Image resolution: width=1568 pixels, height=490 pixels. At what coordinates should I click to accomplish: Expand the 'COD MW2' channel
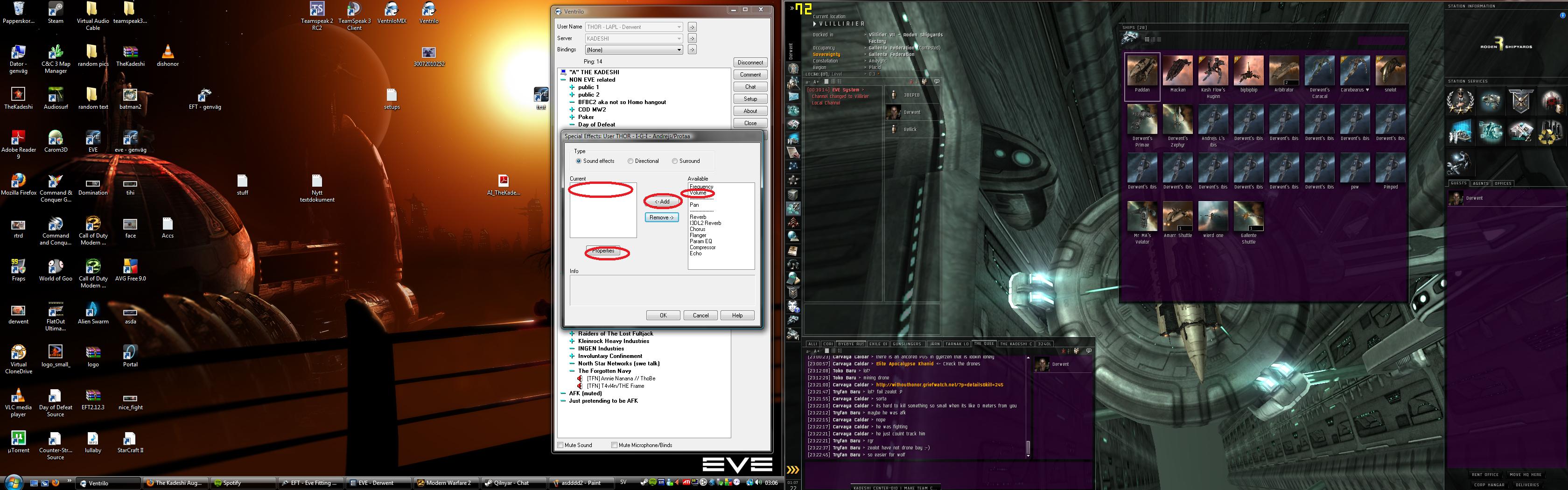coord(572,110)
